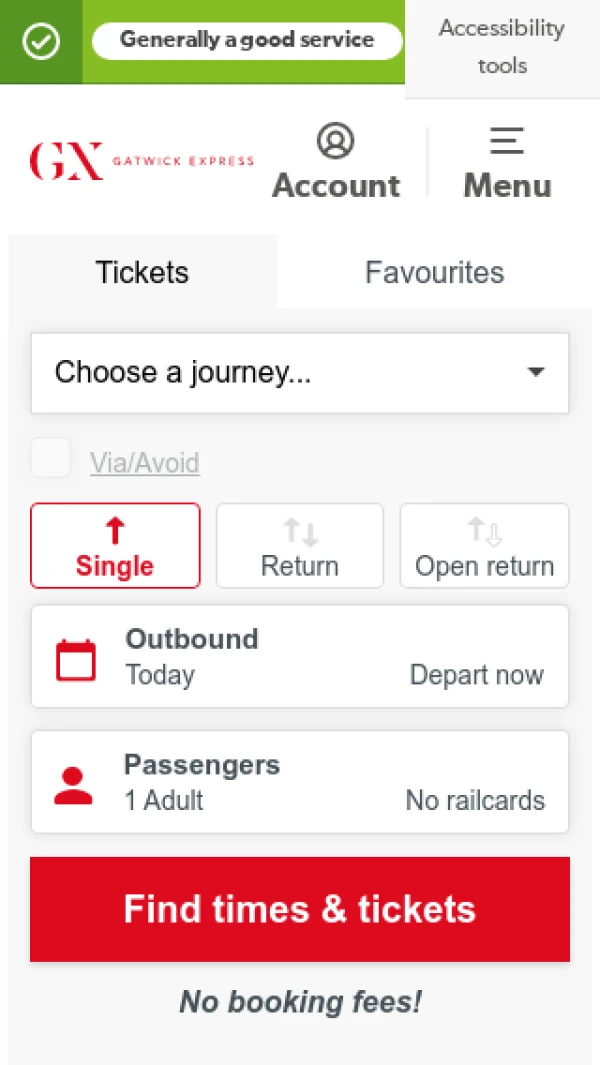This screenshot has height=1065, width=600.
Task: Open the hamburger Menu icon
Action: 507,141
